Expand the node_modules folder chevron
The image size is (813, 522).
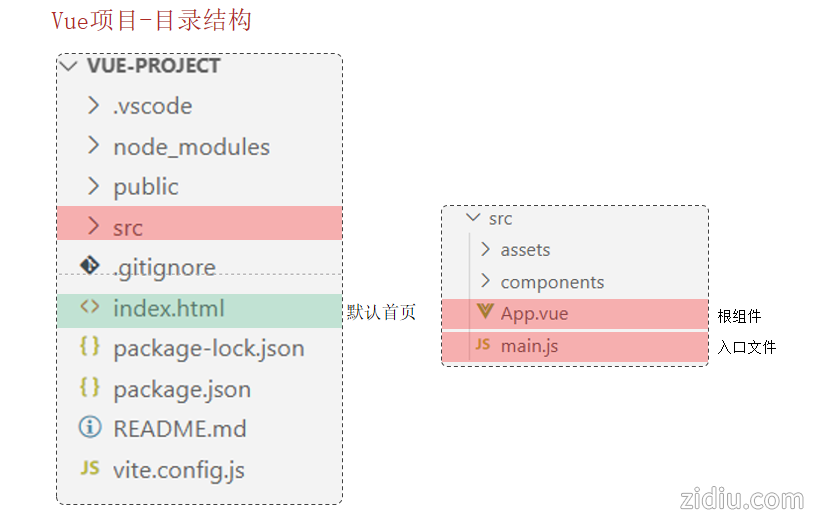click(x=93, y=146)
